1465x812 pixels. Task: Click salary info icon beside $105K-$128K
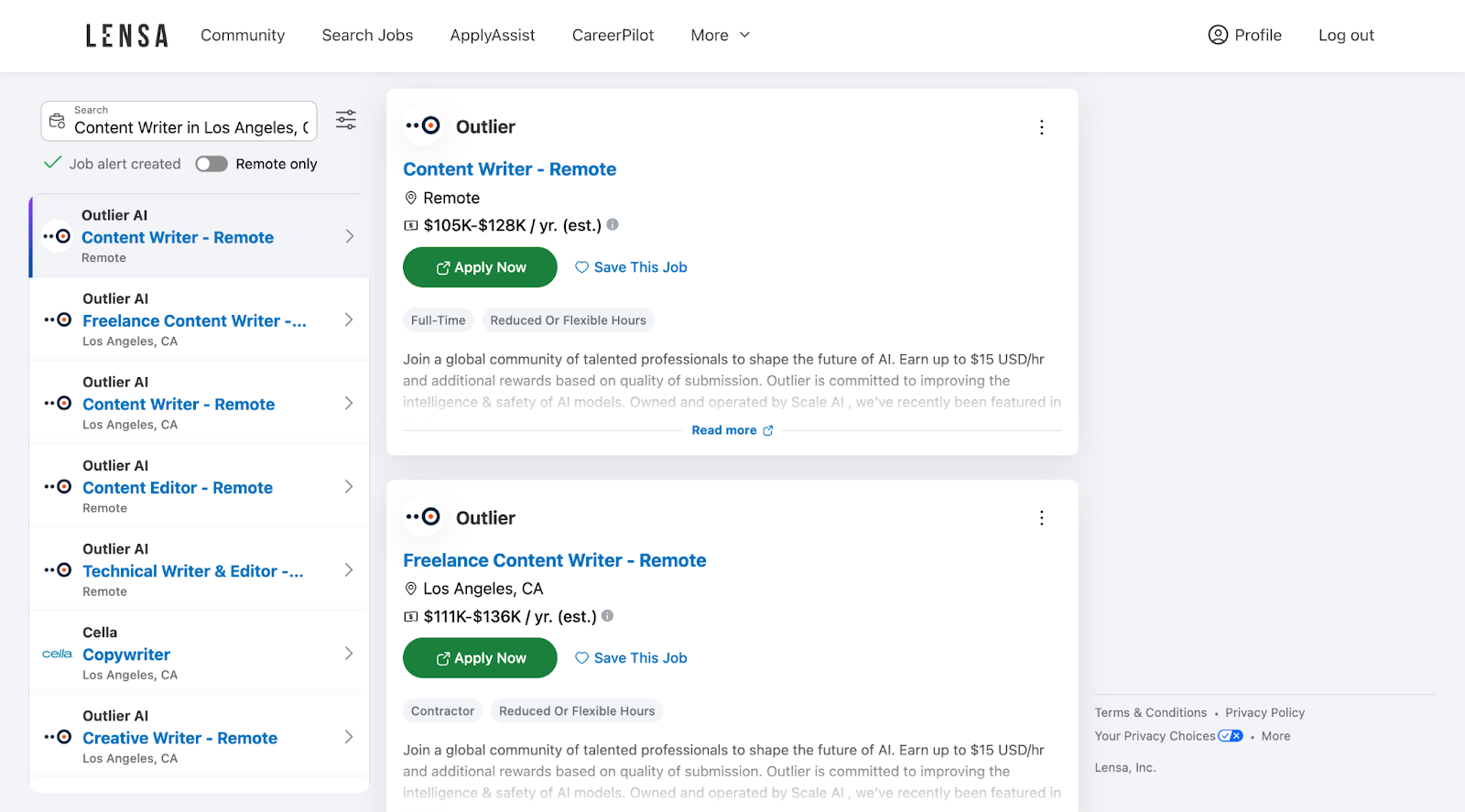tap(613, 224)
